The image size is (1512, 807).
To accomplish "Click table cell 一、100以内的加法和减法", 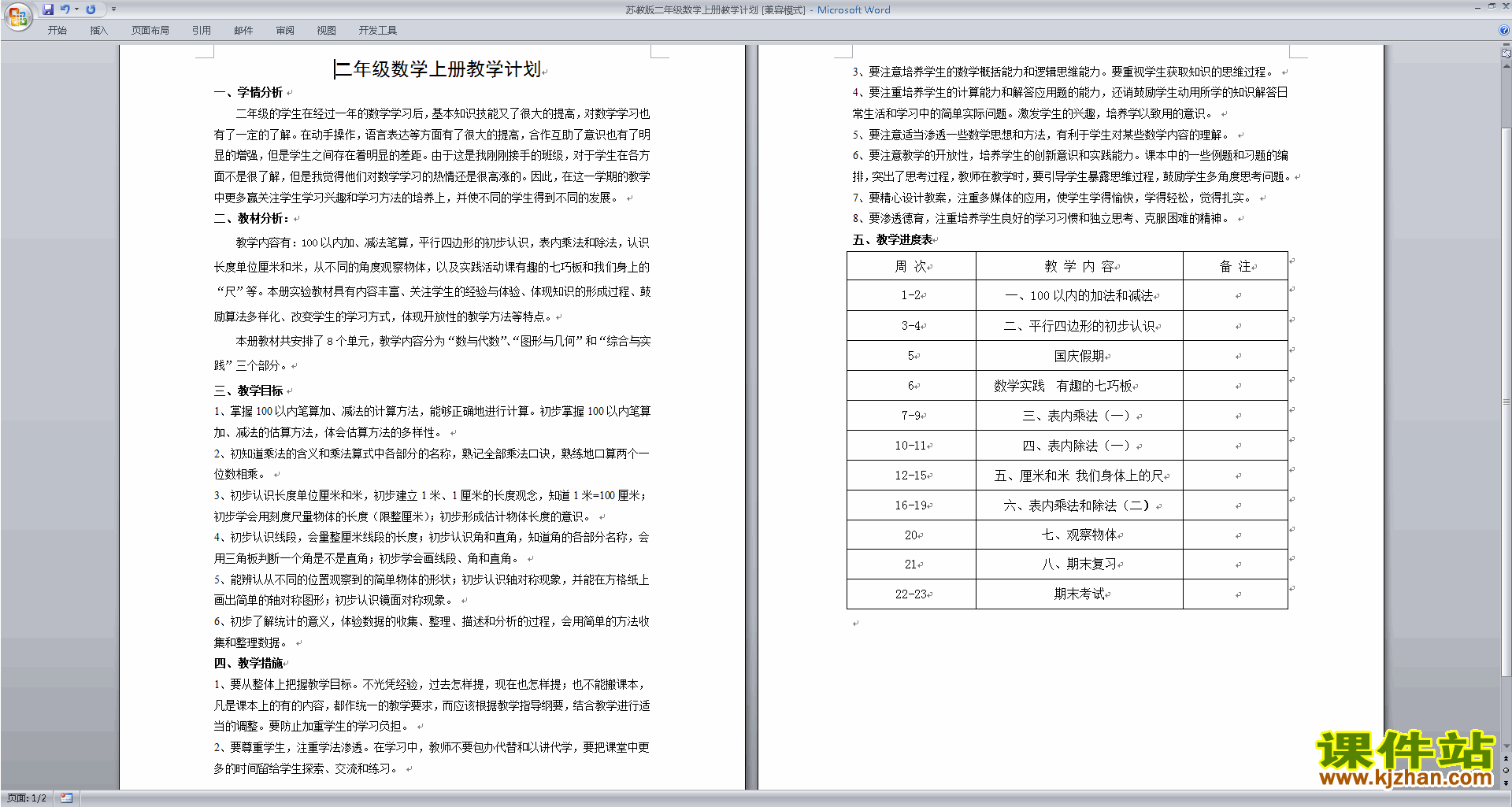I will [1079, 295].
